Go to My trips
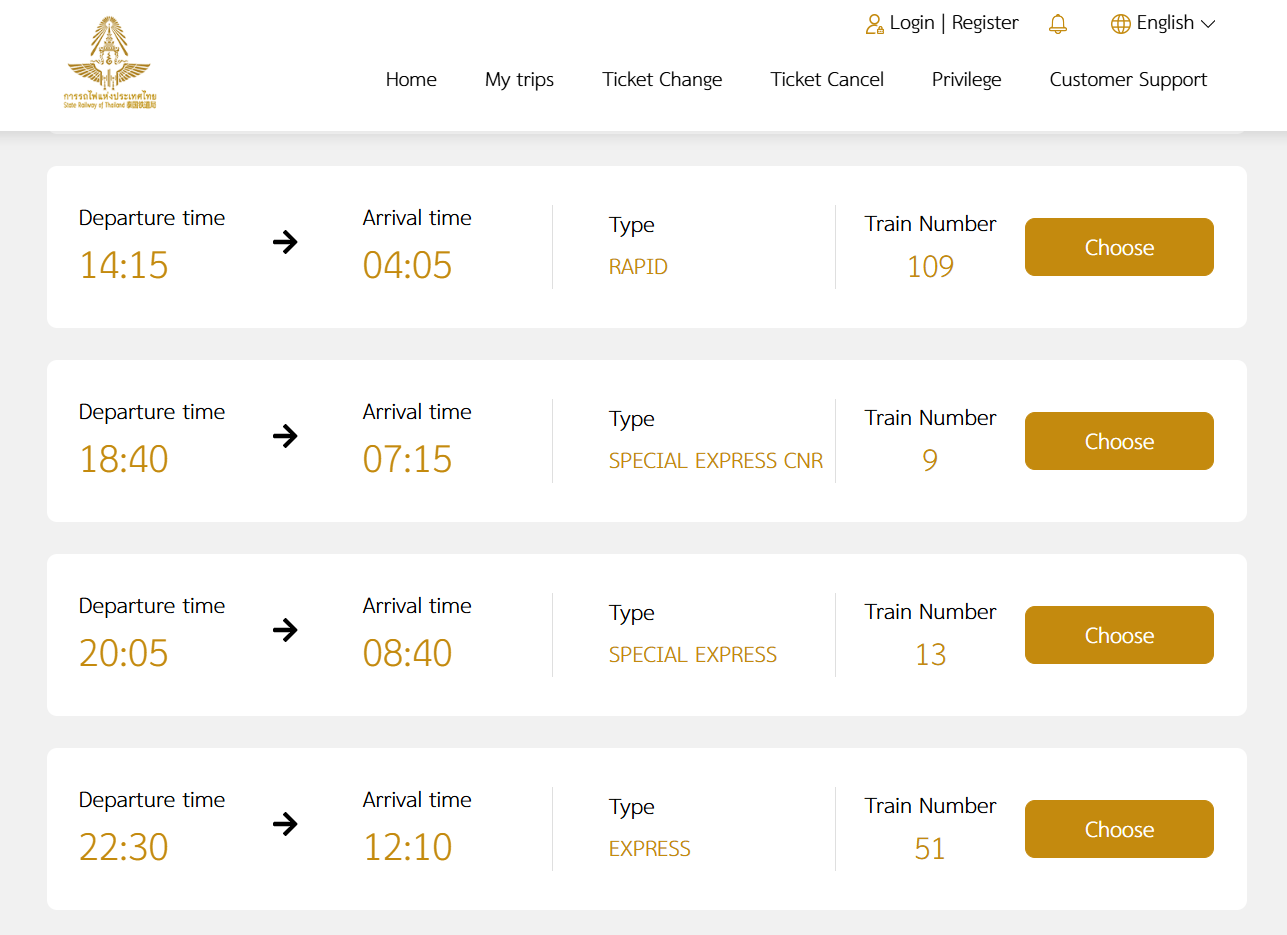 tap(518, 79)
